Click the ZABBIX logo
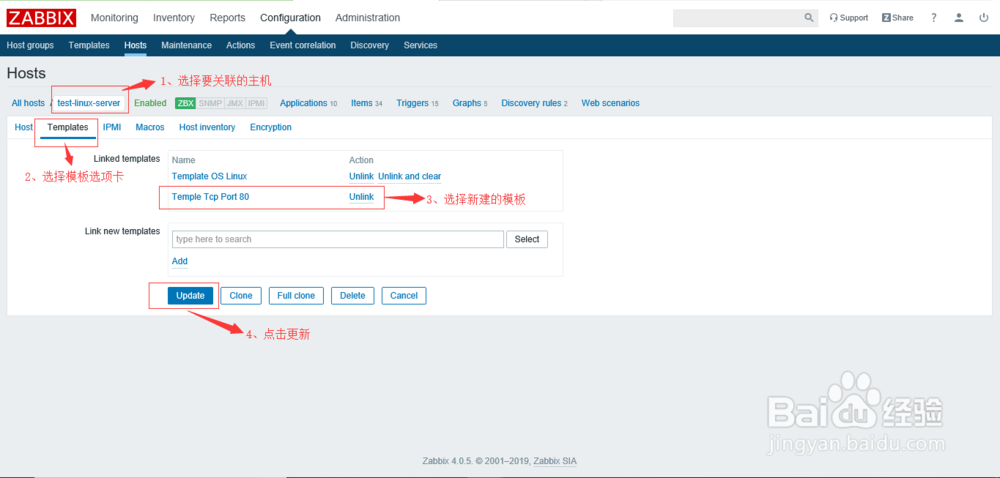Image resolution: width=1000 pixels, height=478 pixels. click(x=41, y=18)
